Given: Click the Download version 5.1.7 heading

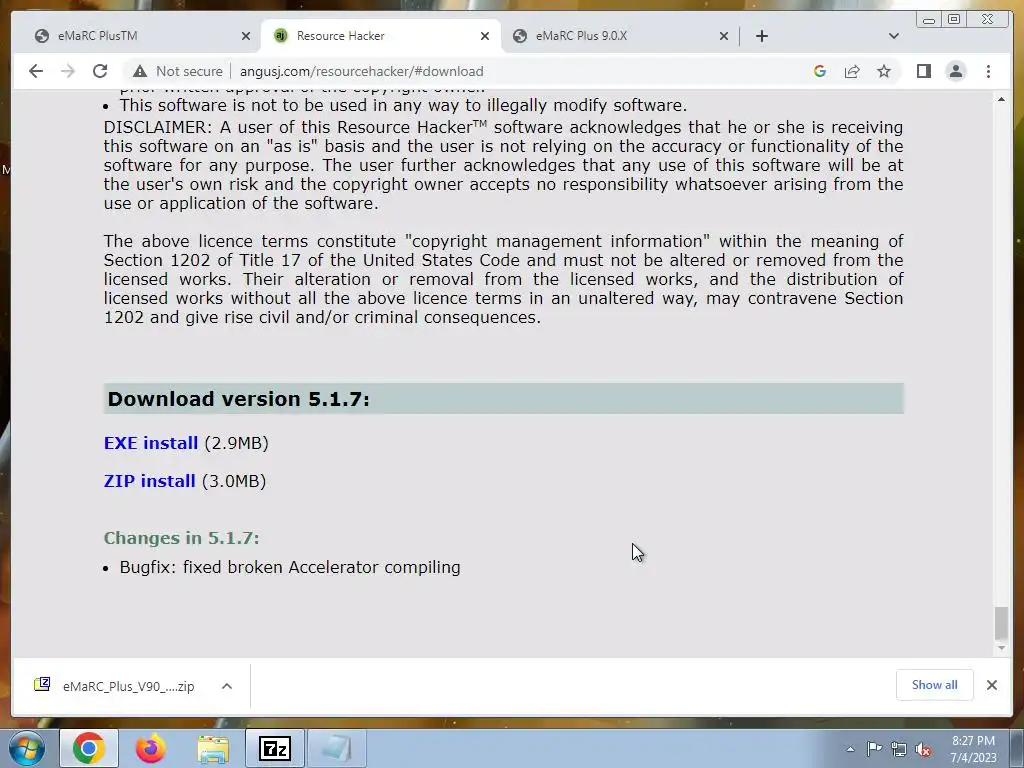Looking at the screenshot, I should 238,399.
